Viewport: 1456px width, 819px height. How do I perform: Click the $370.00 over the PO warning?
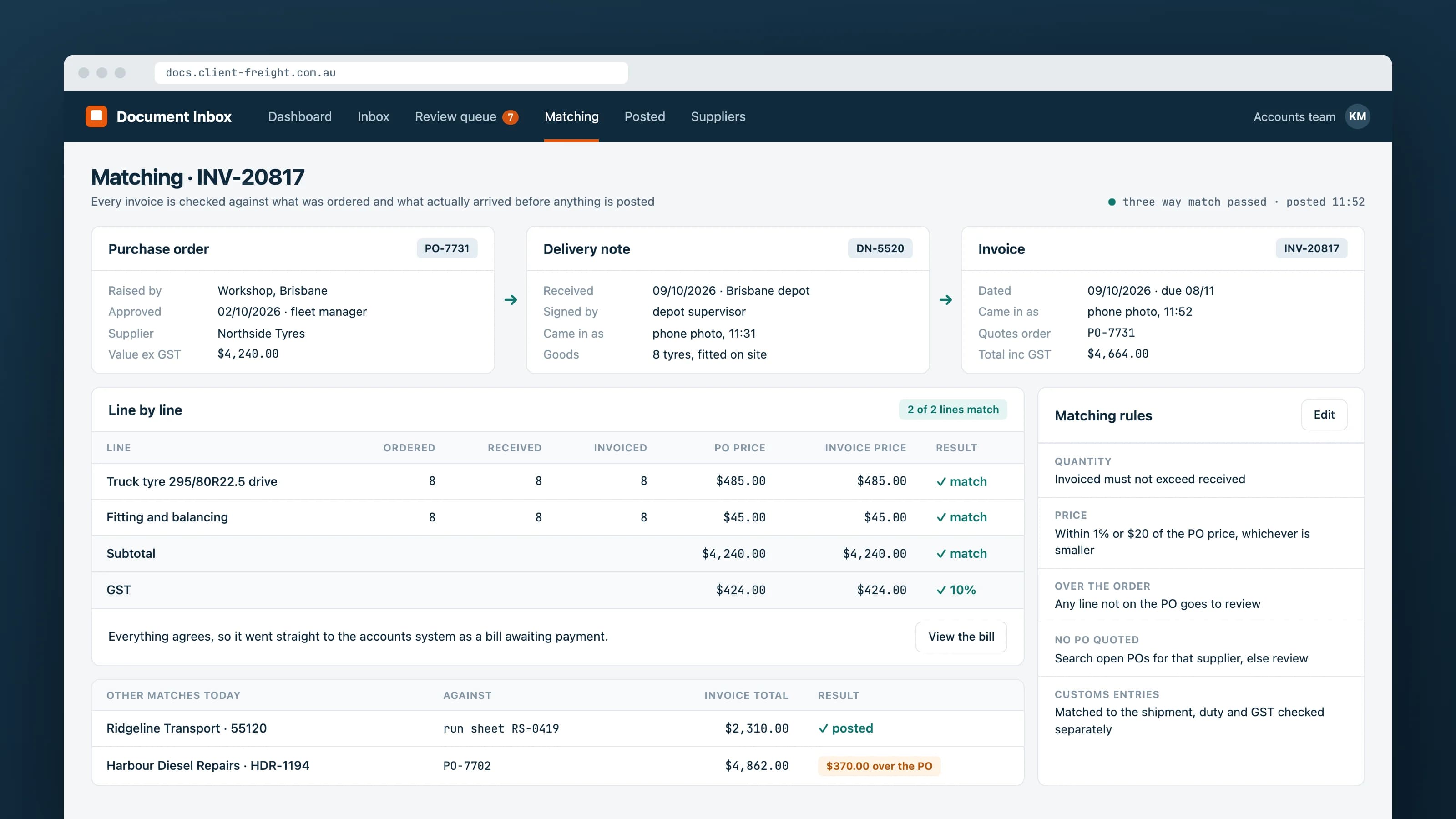879,766
